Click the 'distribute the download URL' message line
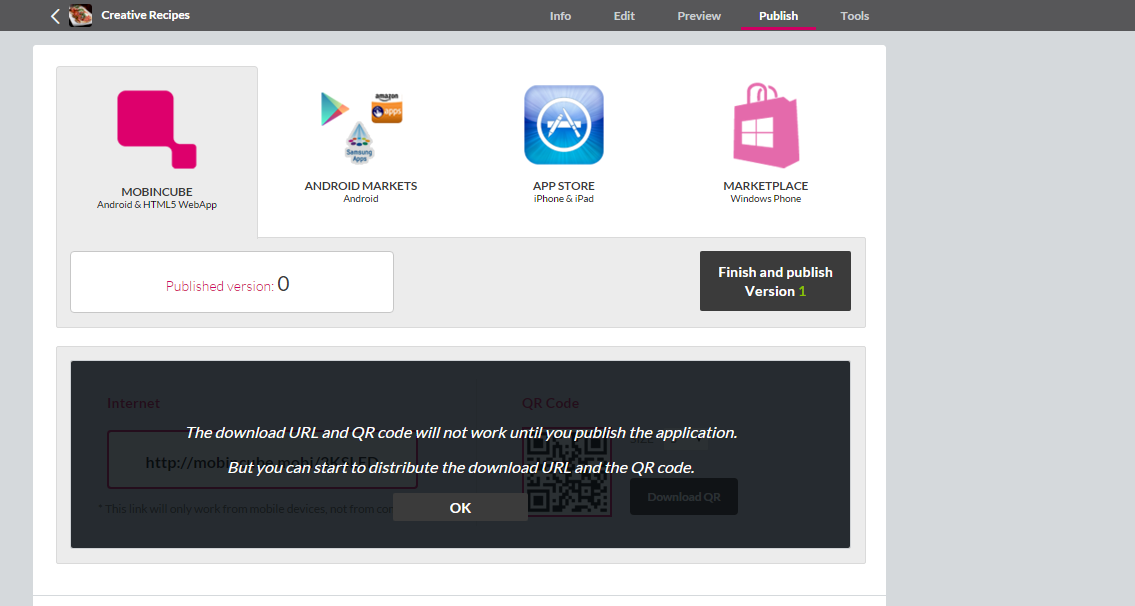 [x=461, y=468]
